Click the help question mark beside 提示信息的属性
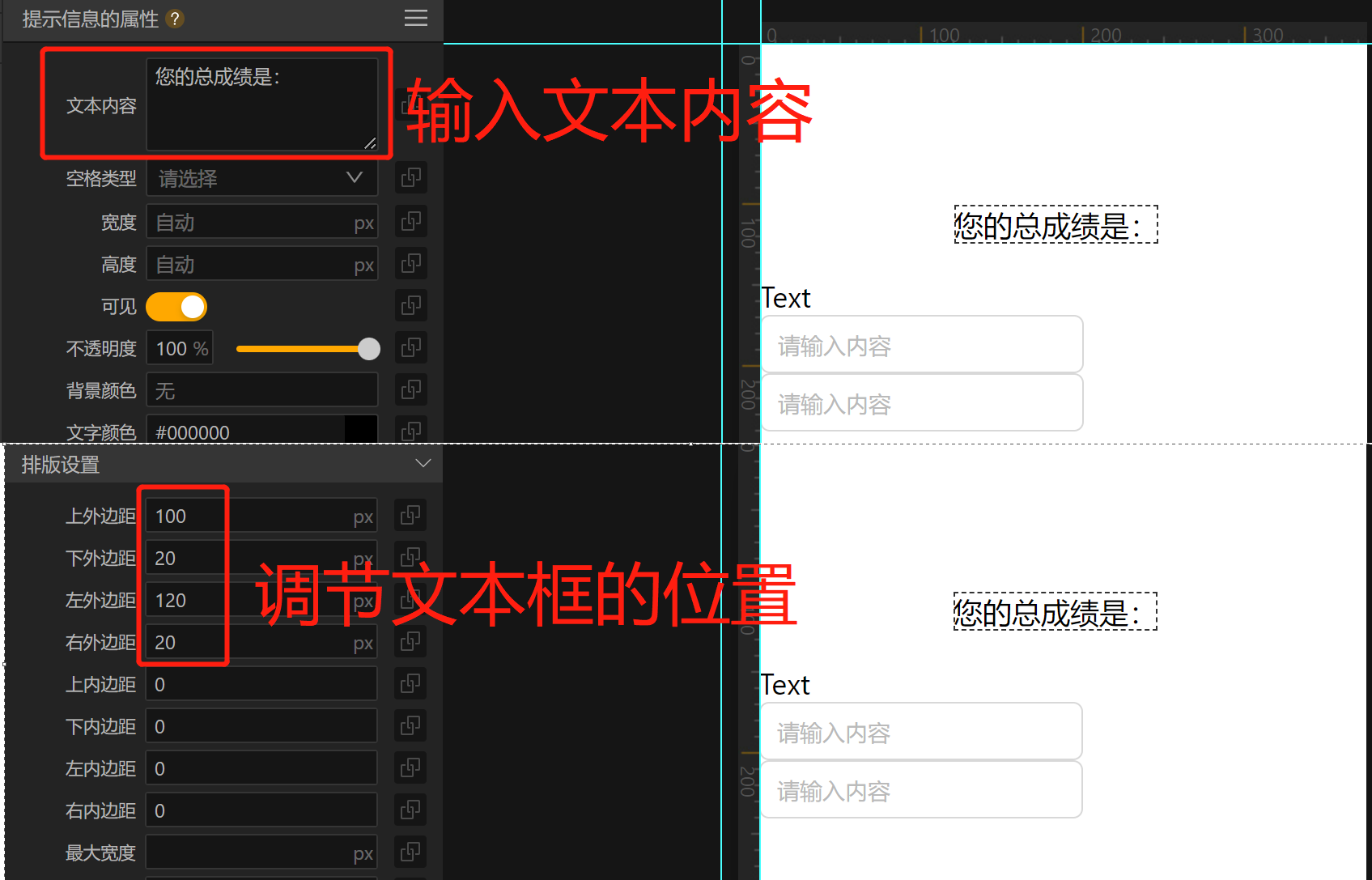Viewport: 1372px width, 880px height. click(175, 19)
